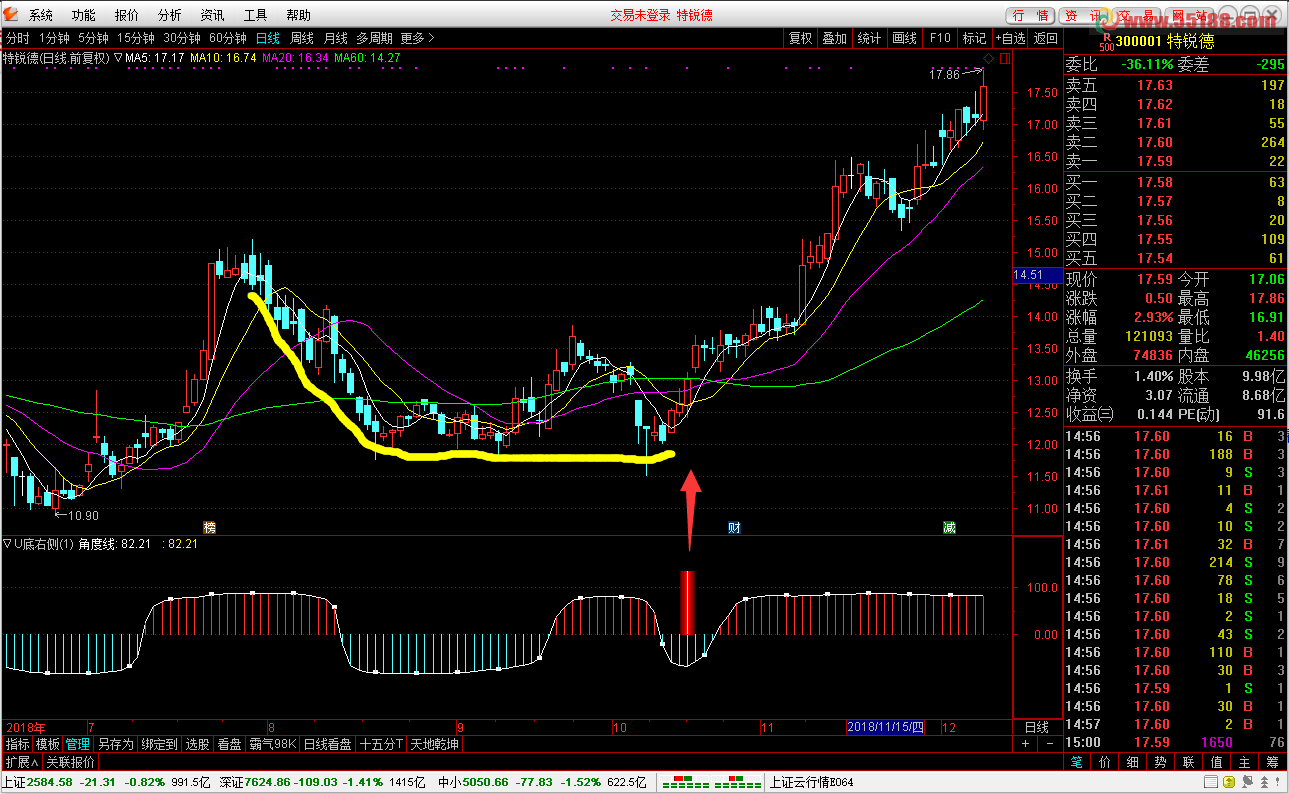
Task: Collapse the 扩展 panel
Action: [21, 762]
